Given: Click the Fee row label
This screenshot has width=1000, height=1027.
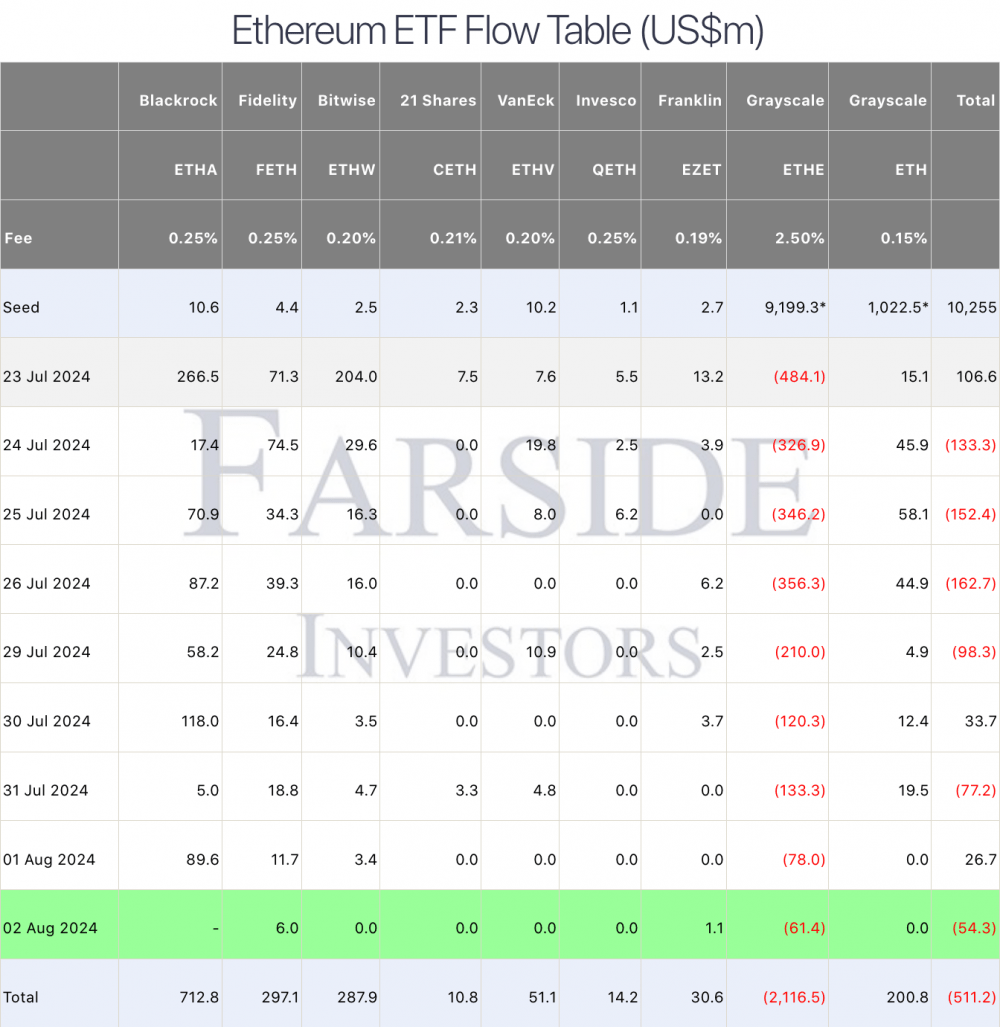Looking at the screenshot, I should tap(18, 238).
